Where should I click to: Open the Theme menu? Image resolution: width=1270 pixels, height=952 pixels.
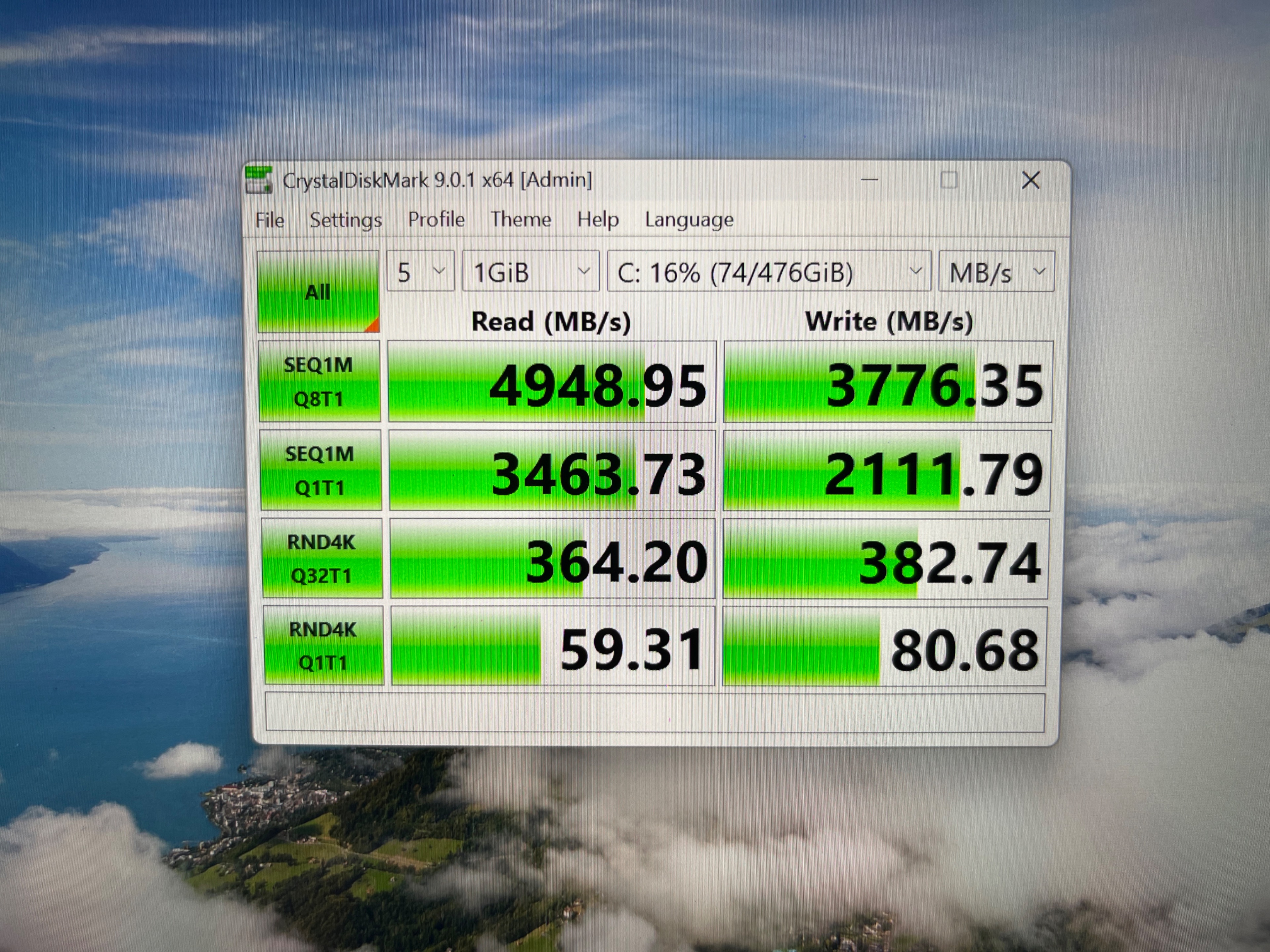[521, 219]
